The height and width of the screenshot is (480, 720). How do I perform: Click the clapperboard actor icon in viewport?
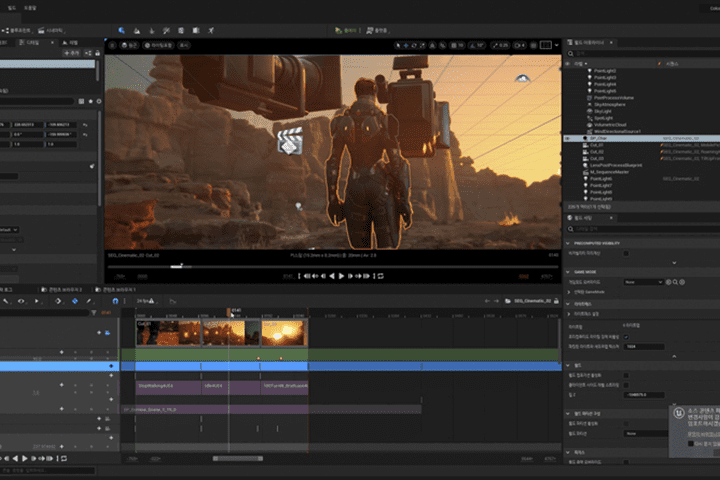tap(290, 141)
